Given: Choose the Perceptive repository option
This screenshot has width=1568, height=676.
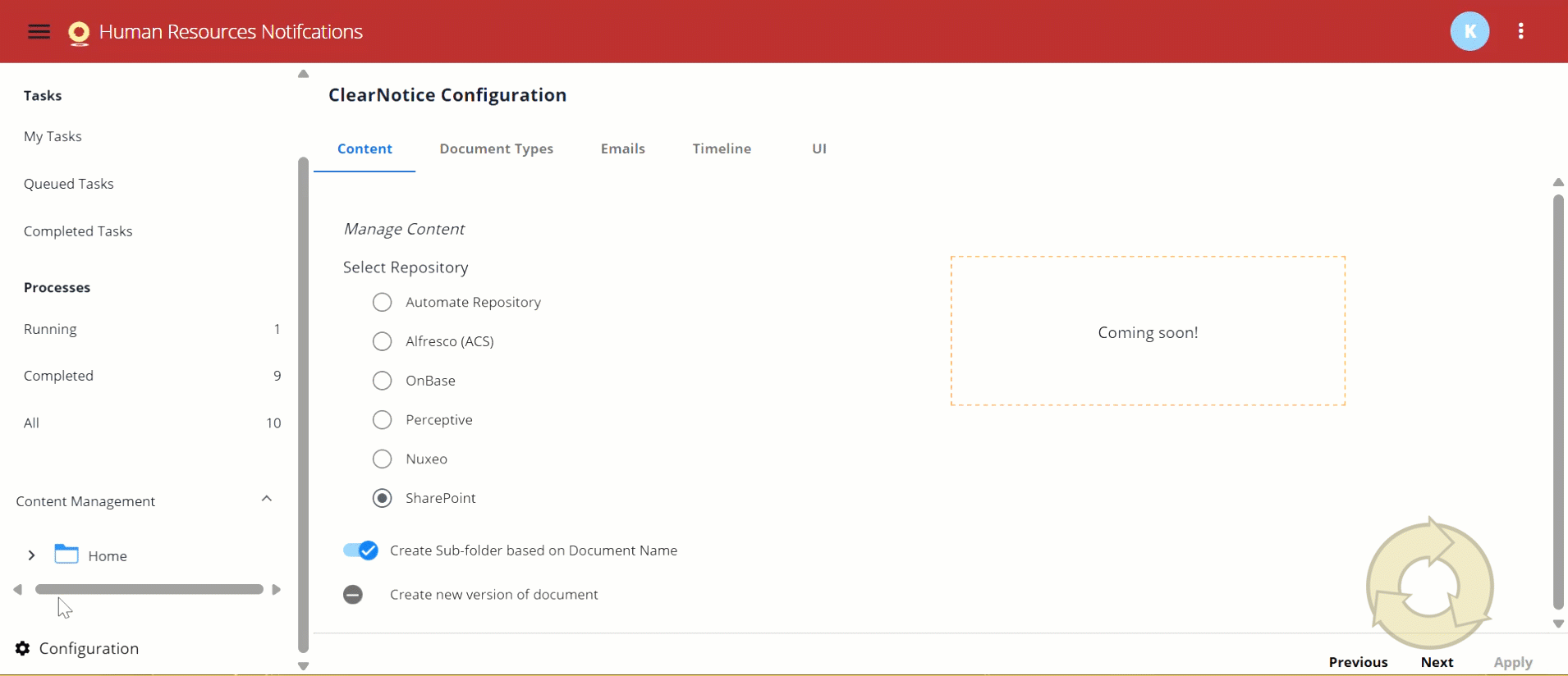Looking at the screenshot, I should [382, 420].
